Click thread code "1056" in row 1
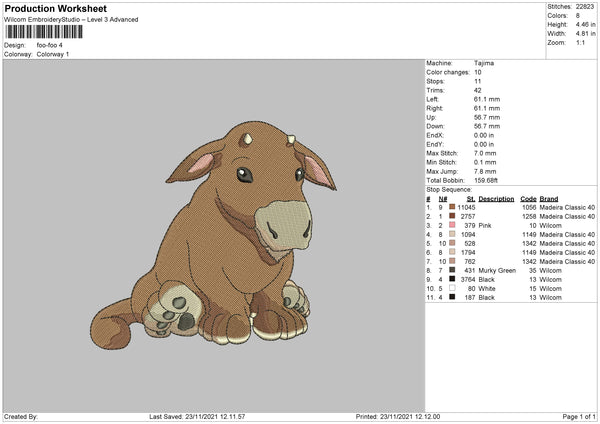This screenshot has width=600, height=424. 529,207
